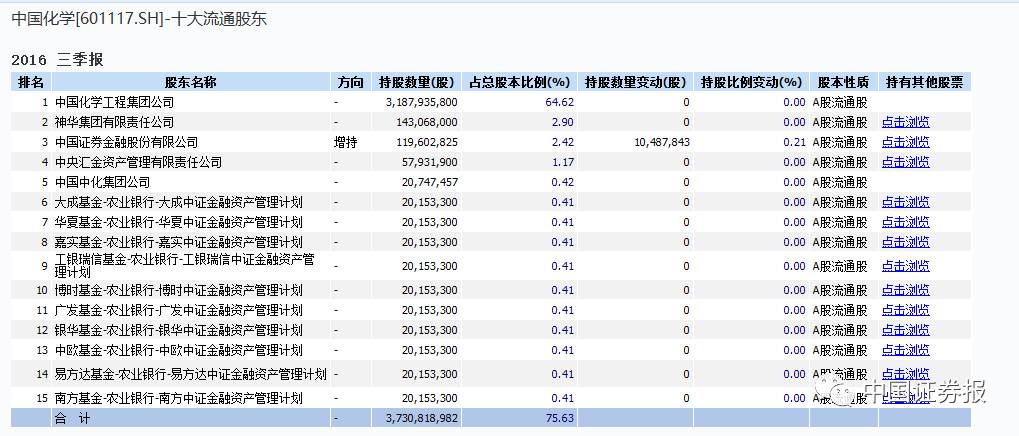Image resolution: width=1019 pixels, height=436 pixels.
Task: Open 点击浏览 link in 中欧基金 row
Action: pyautogui.click(x=905, y=350)
